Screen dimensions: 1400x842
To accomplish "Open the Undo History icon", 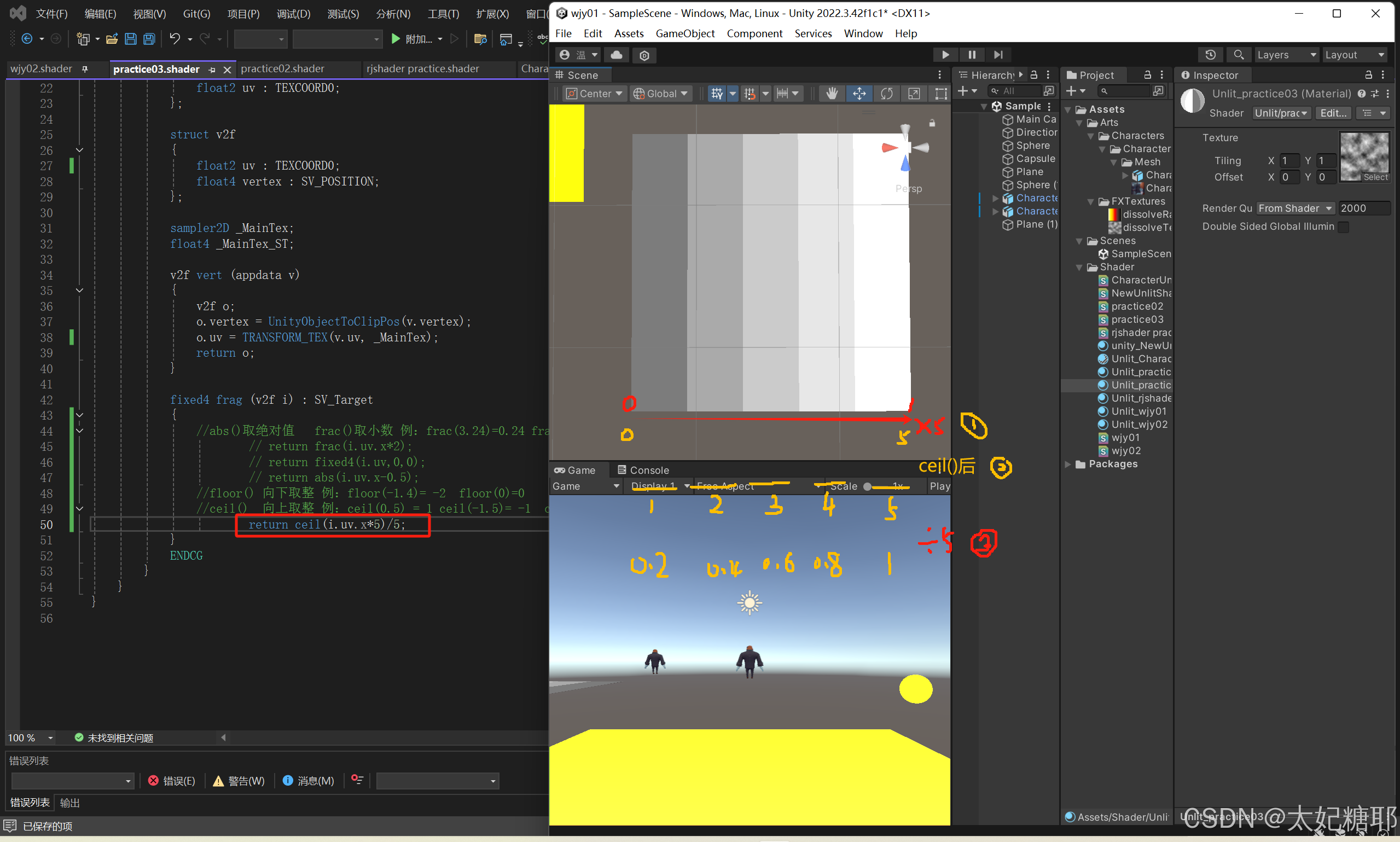I will 1210,55.
